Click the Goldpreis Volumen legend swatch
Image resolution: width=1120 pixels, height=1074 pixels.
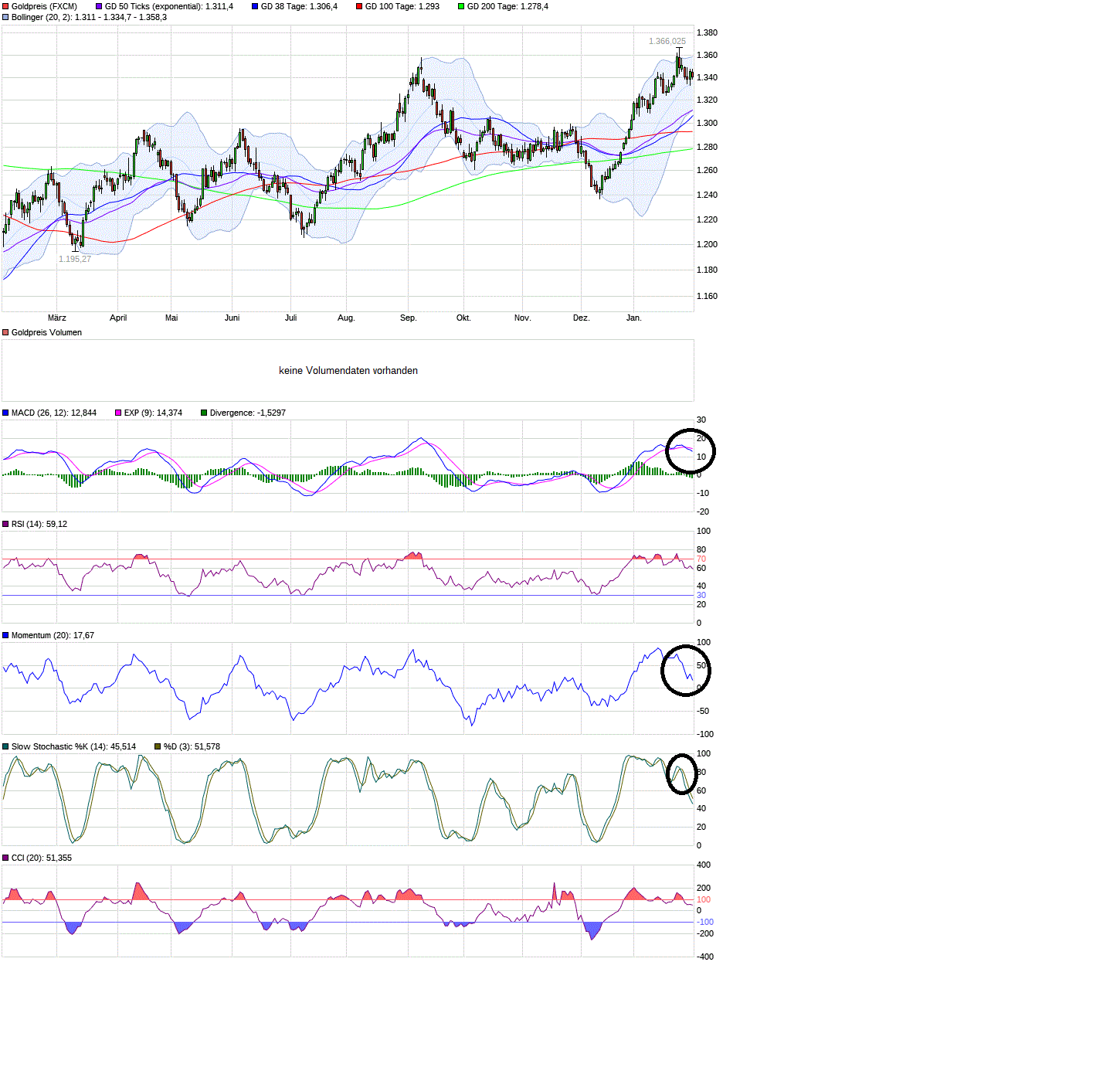click(x=5, y=332)
